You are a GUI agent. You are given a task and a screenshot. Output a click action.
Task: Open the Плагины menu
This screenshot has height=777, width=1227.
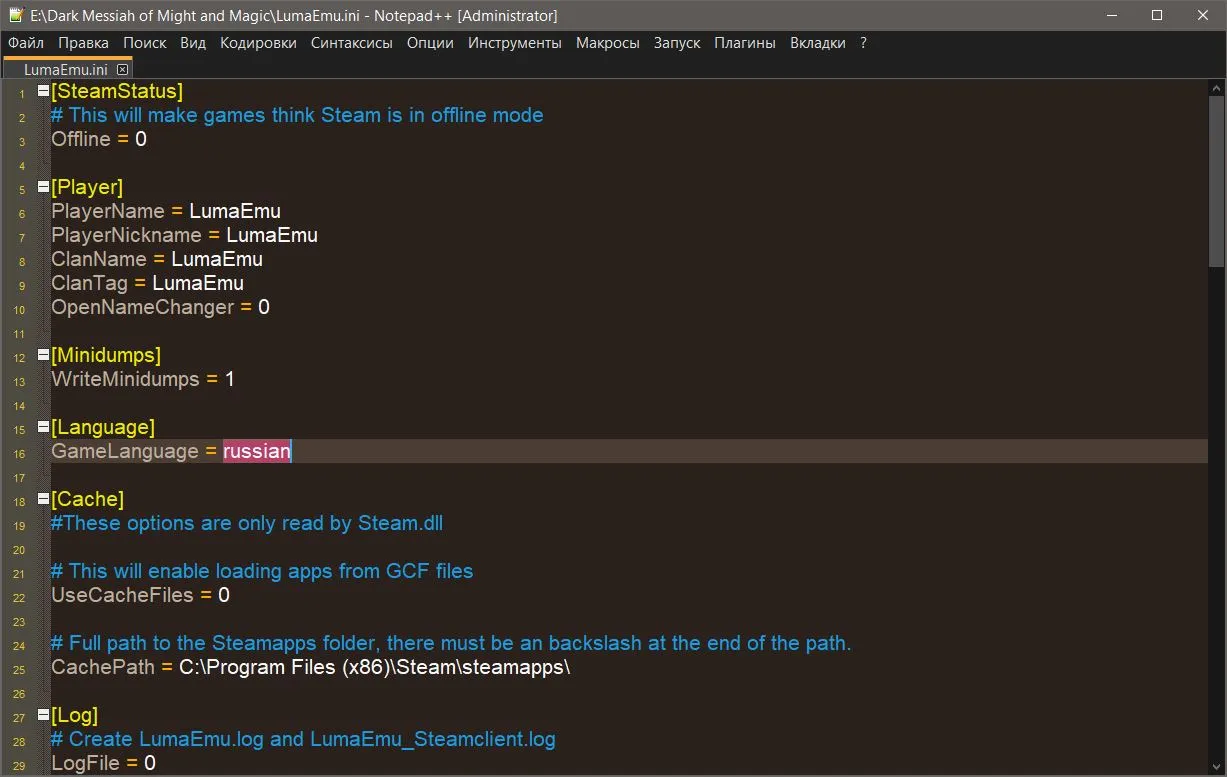(745, 43)
